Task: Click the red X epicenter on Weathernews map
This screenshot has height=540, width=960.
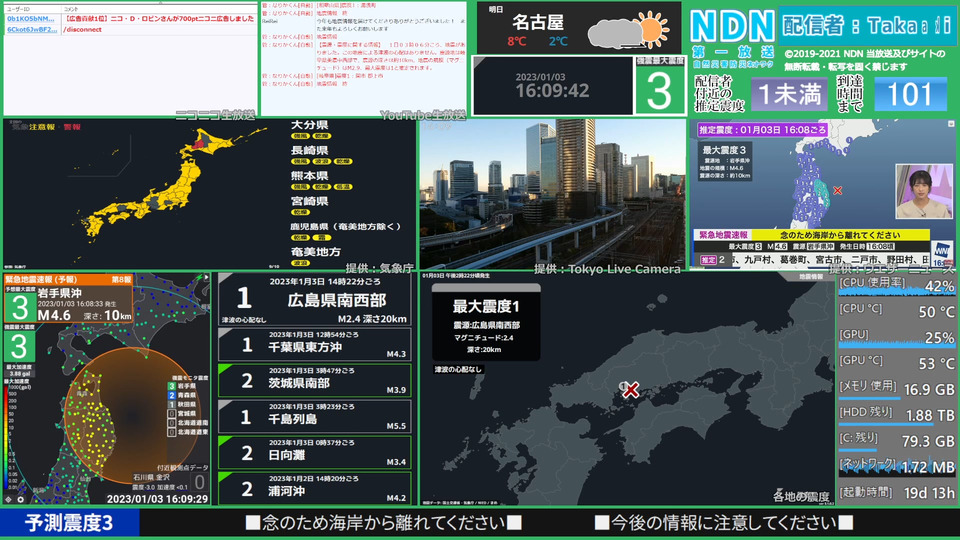Action: pos(838,190)
